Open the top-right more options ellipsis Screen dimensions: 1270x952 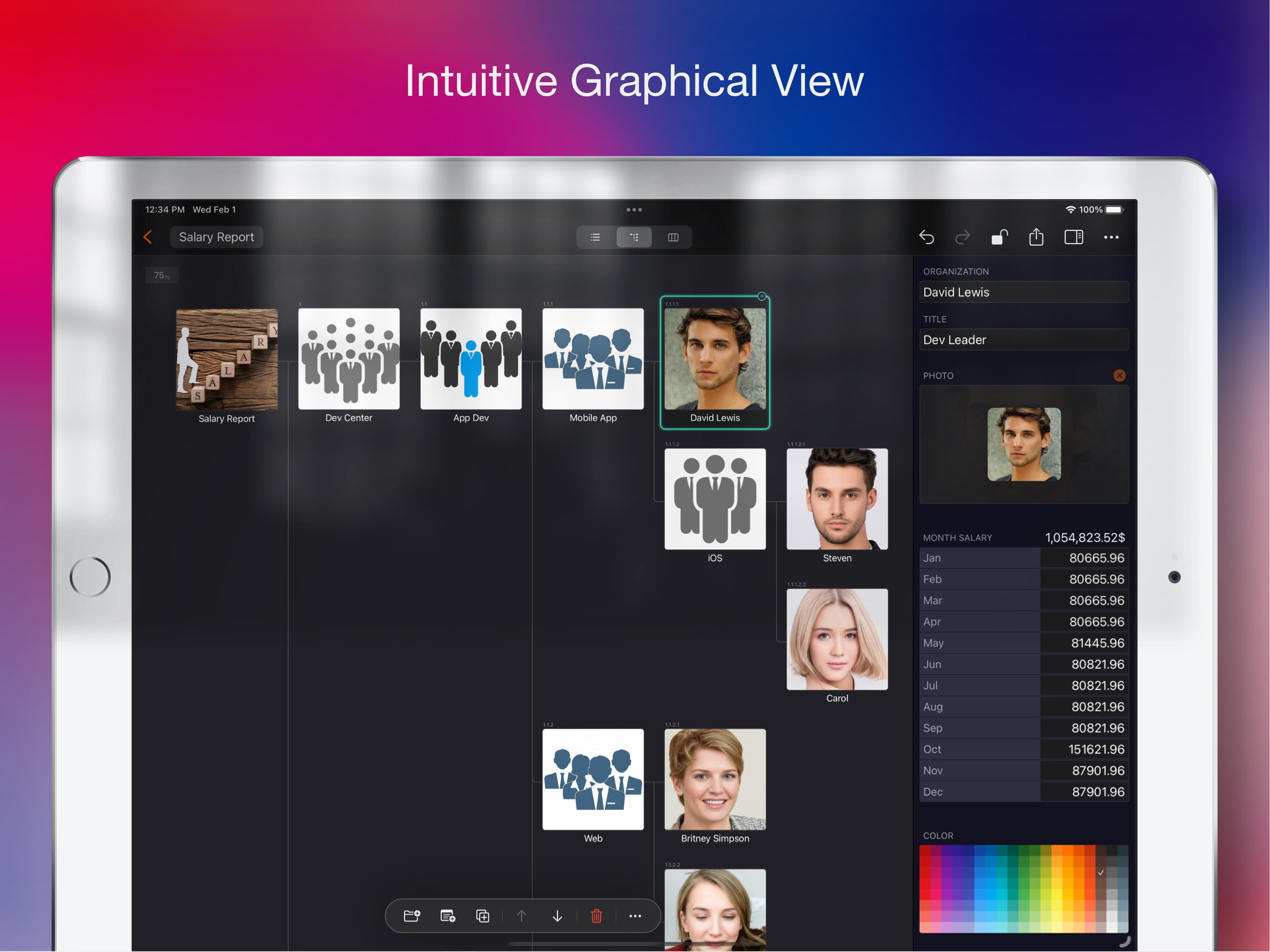click(x=1111, y=237)
